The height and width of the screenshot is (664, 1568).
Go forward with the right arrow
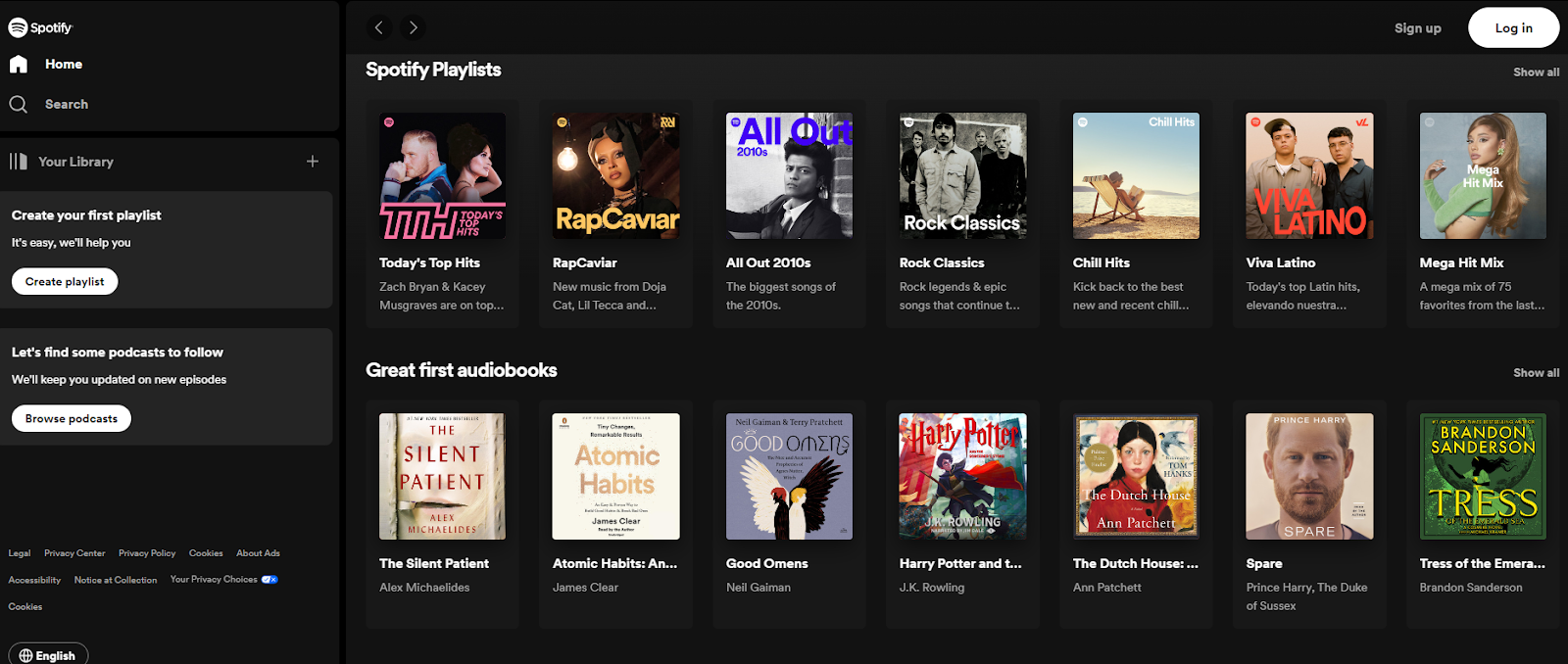click(414, 27)
